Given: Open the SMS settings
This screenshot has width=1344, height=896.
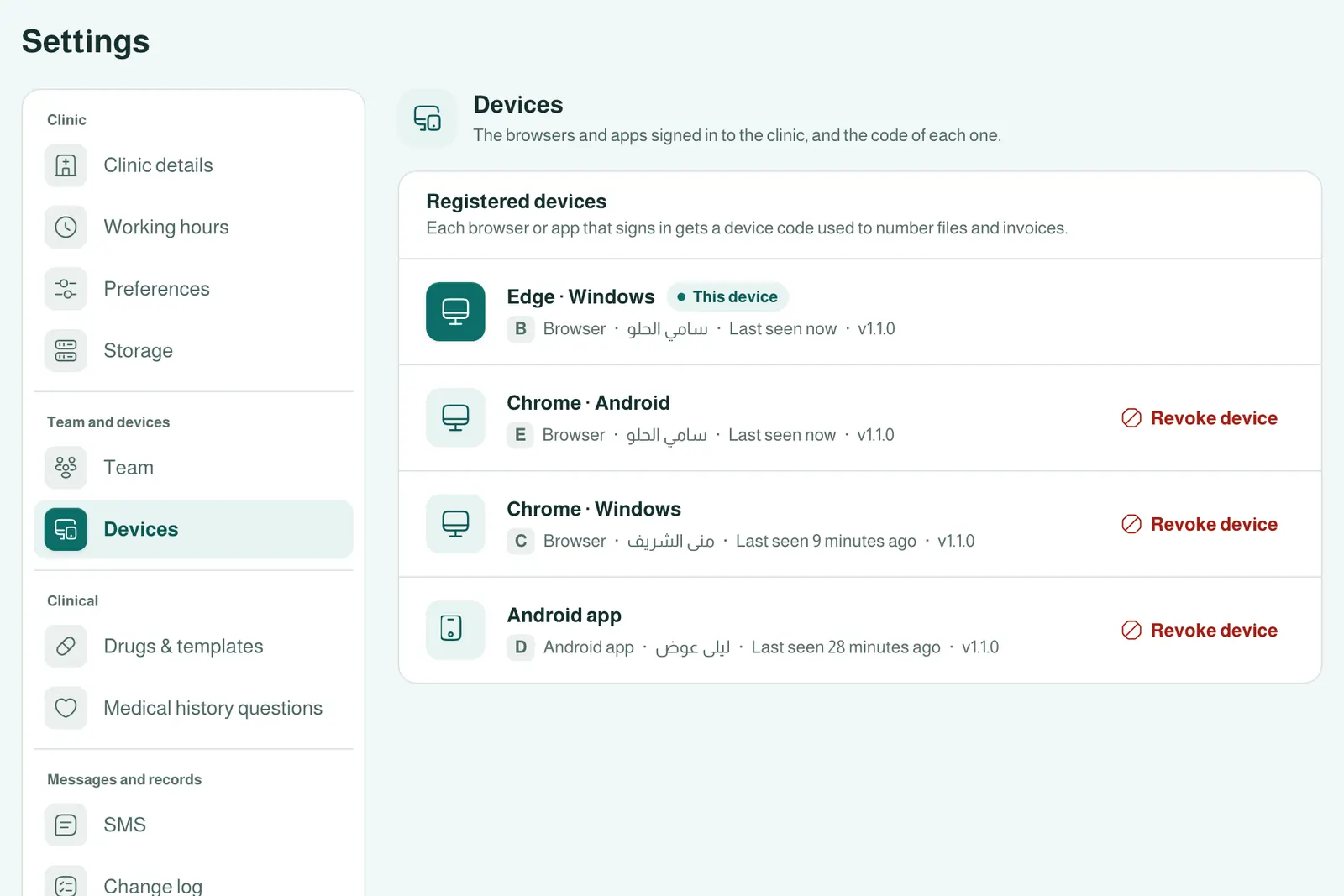Looking at the screenshot, I should [x=193, y=825].
